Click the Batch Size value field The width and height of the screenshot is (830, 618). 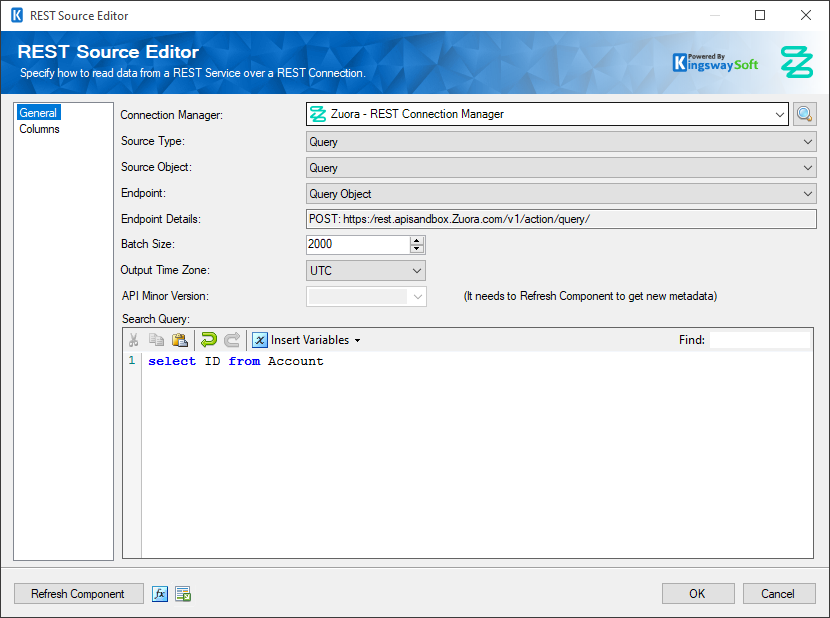point(358,244)
